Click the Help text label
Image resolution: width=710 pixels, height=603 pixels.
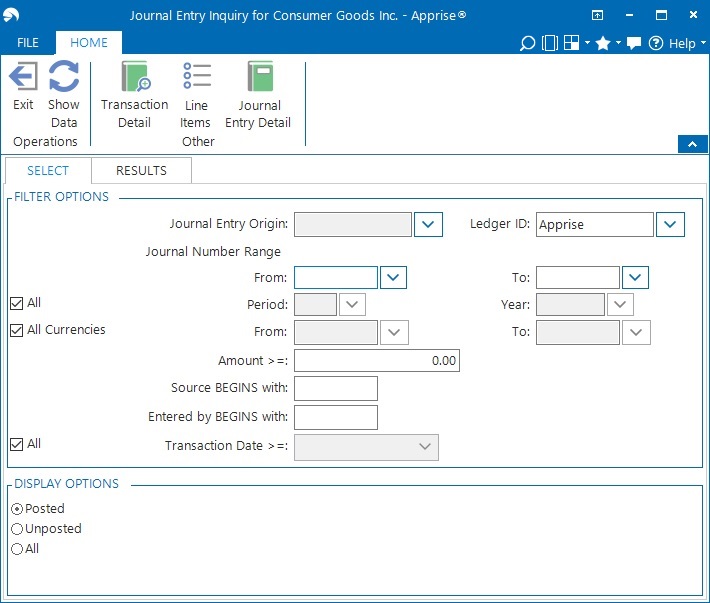(x=682, y=43)
